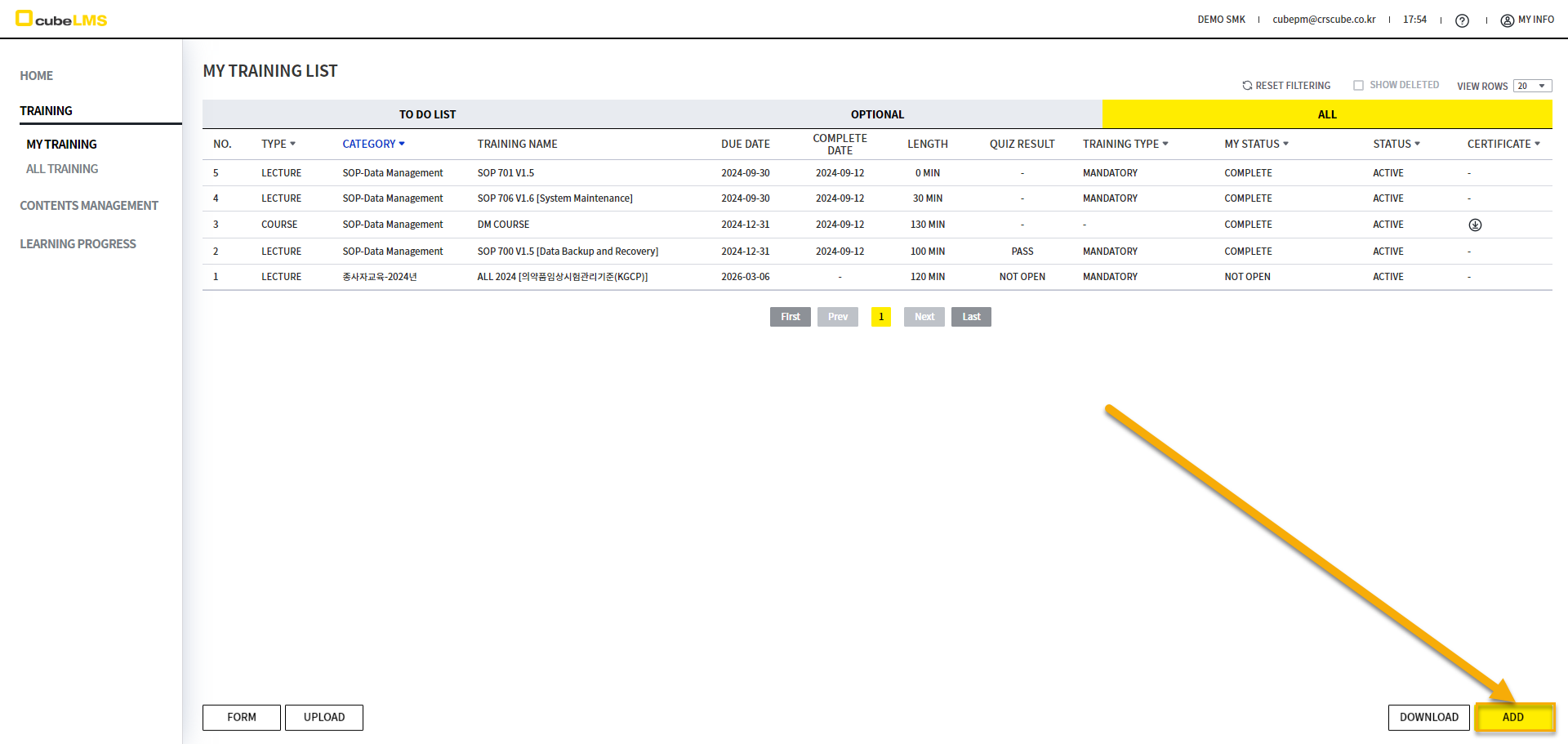Open SOP 701 V1.5 training row
Viewport: 1568px width, 744px height.
tap(506, 173)
